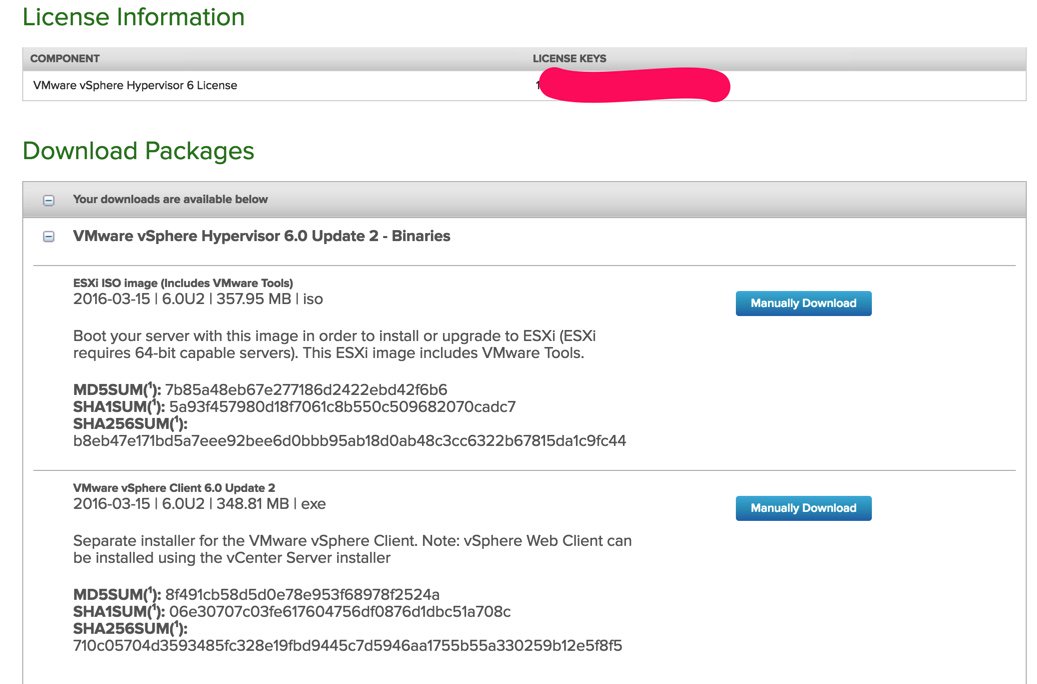This screenshot has height=684, width=1037.
Task: Click the 'Separate installer for the VMware vSphere Client' description
Action: (352, 550)
